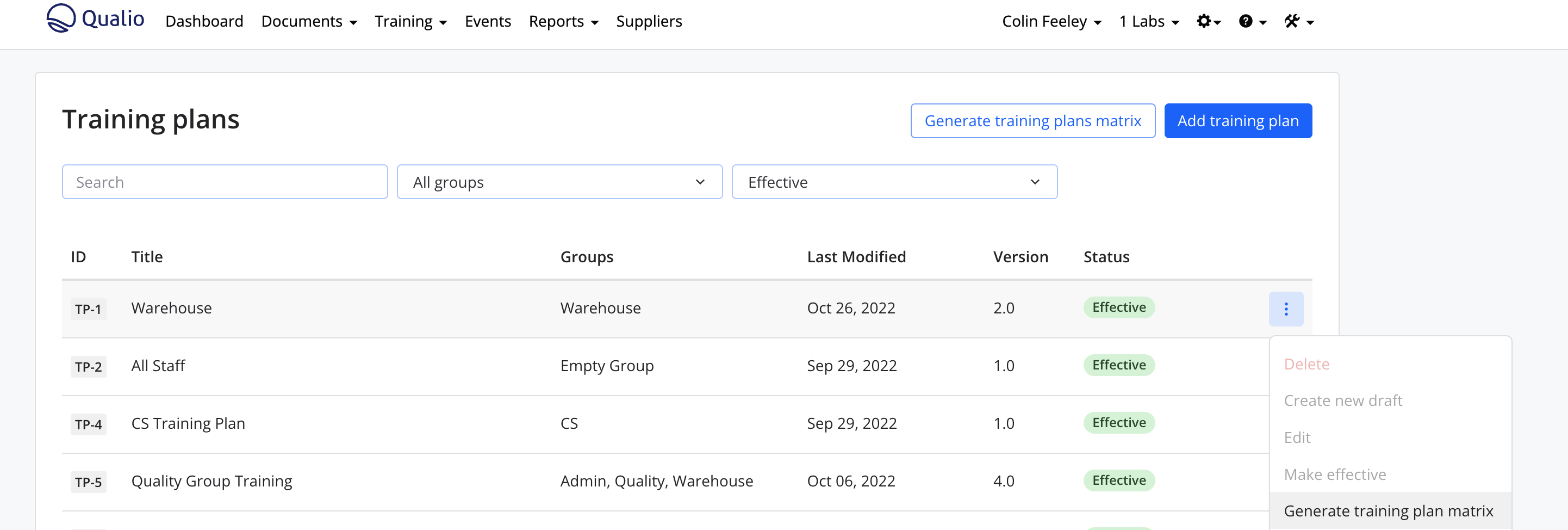1568x530 pixels.
Task: Expand the Effective status filter dropdown
Action: tap(894, 182)
